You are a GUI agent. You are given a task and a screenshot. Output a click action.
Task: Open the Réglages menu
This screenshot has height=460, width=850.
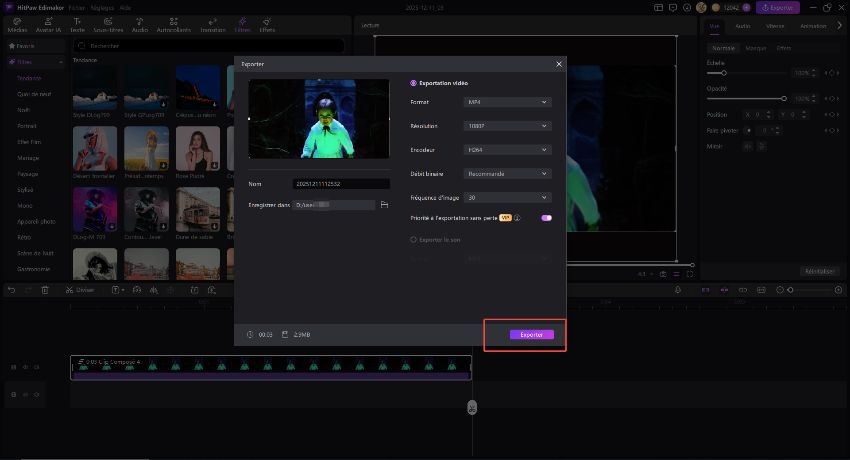pos(102,8)
